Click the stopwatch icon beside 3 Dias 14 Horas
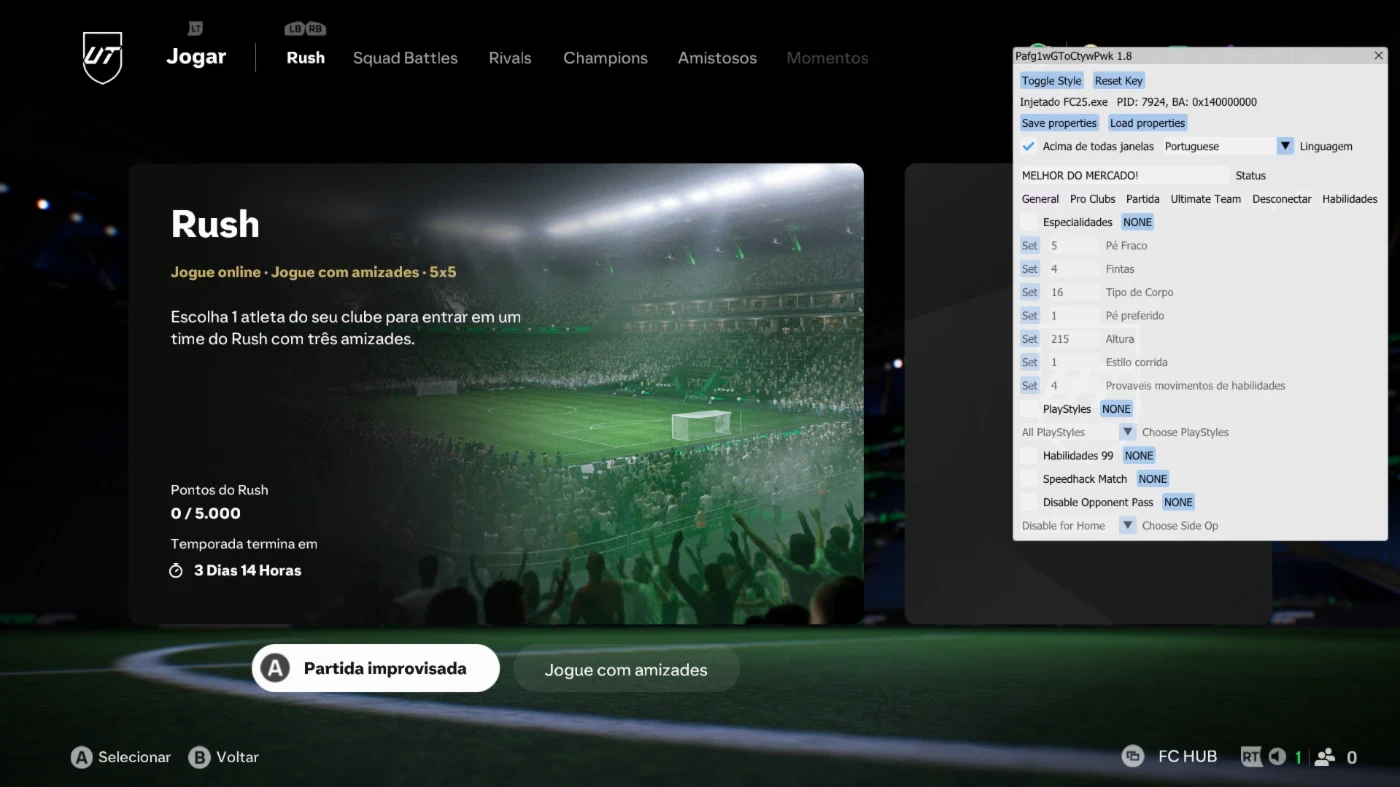This screenshot has height=787, width=1400. [176, 570]
